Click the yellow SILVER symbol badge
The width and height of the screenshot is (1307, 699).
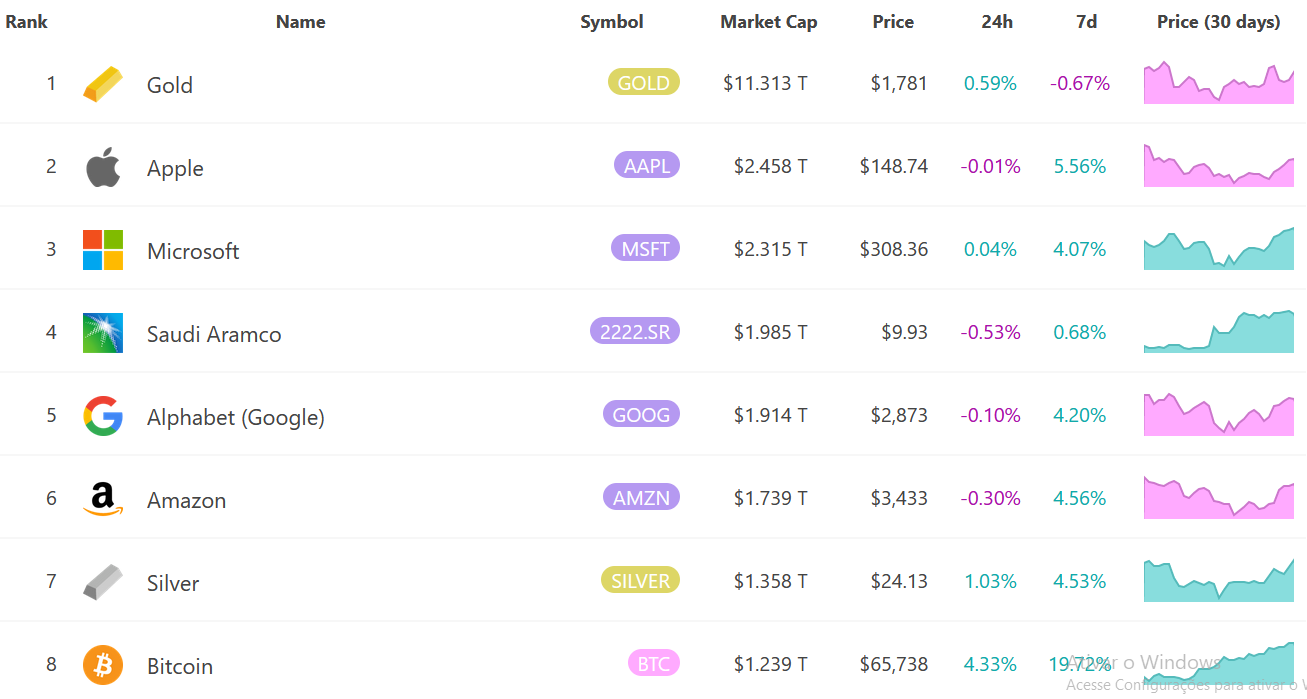point(640,581)
